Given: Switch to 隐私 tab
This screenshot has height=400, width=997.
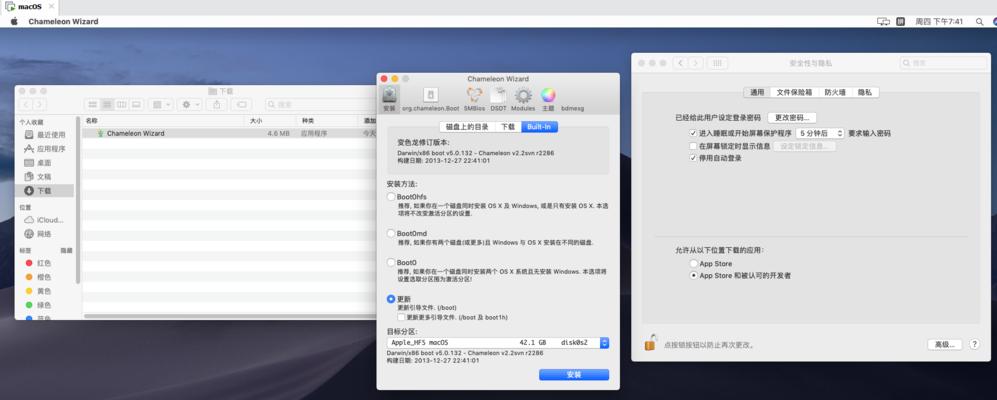Looking at the screenshot, I should tap(865, 92).
